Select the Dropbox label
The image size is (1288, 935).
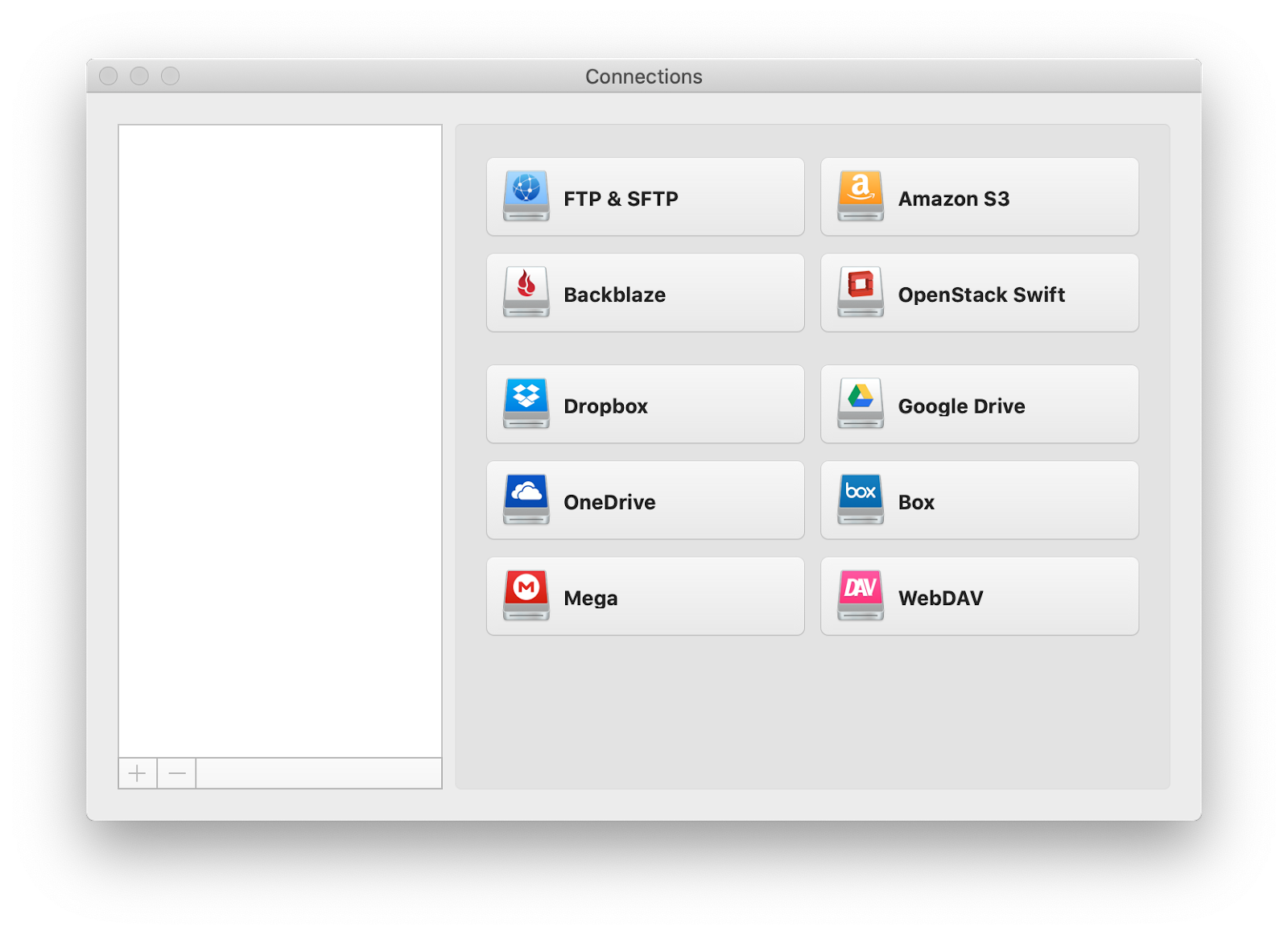pyautogui.click(x=605, y=406)
